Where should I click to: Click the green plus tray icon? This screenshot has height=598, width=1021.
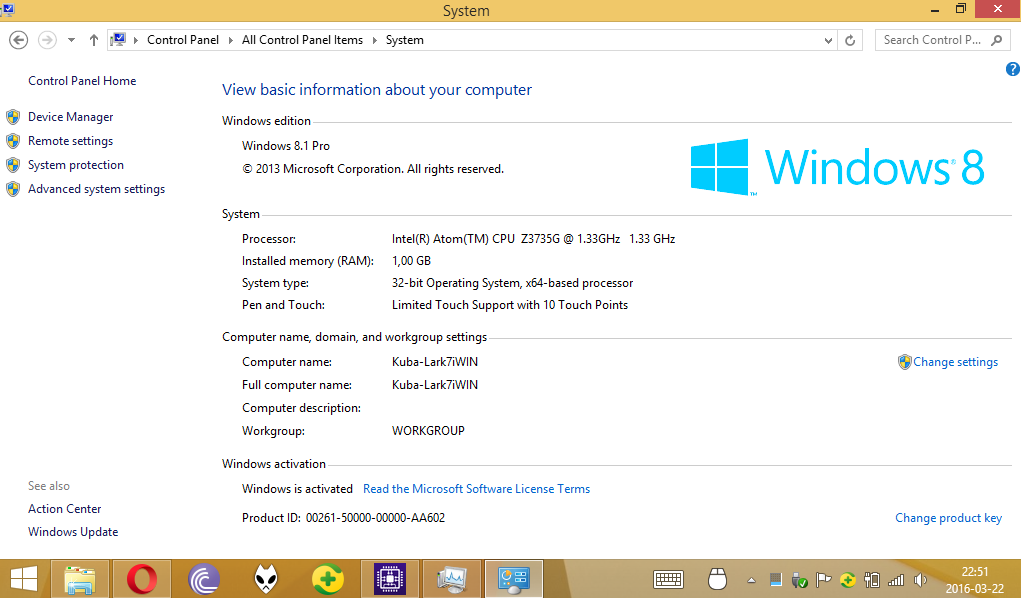tap(848, 579)
